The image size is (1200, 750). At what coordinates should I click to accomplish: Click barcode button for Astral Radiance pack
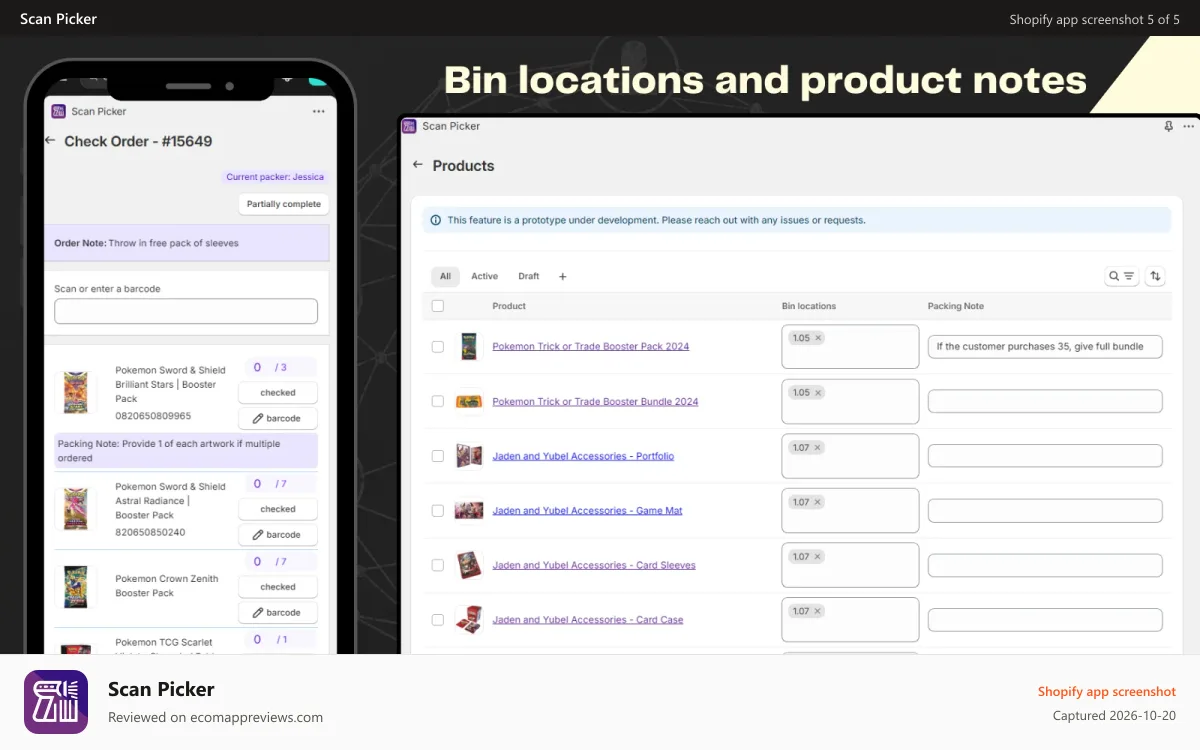pos(278,535)
